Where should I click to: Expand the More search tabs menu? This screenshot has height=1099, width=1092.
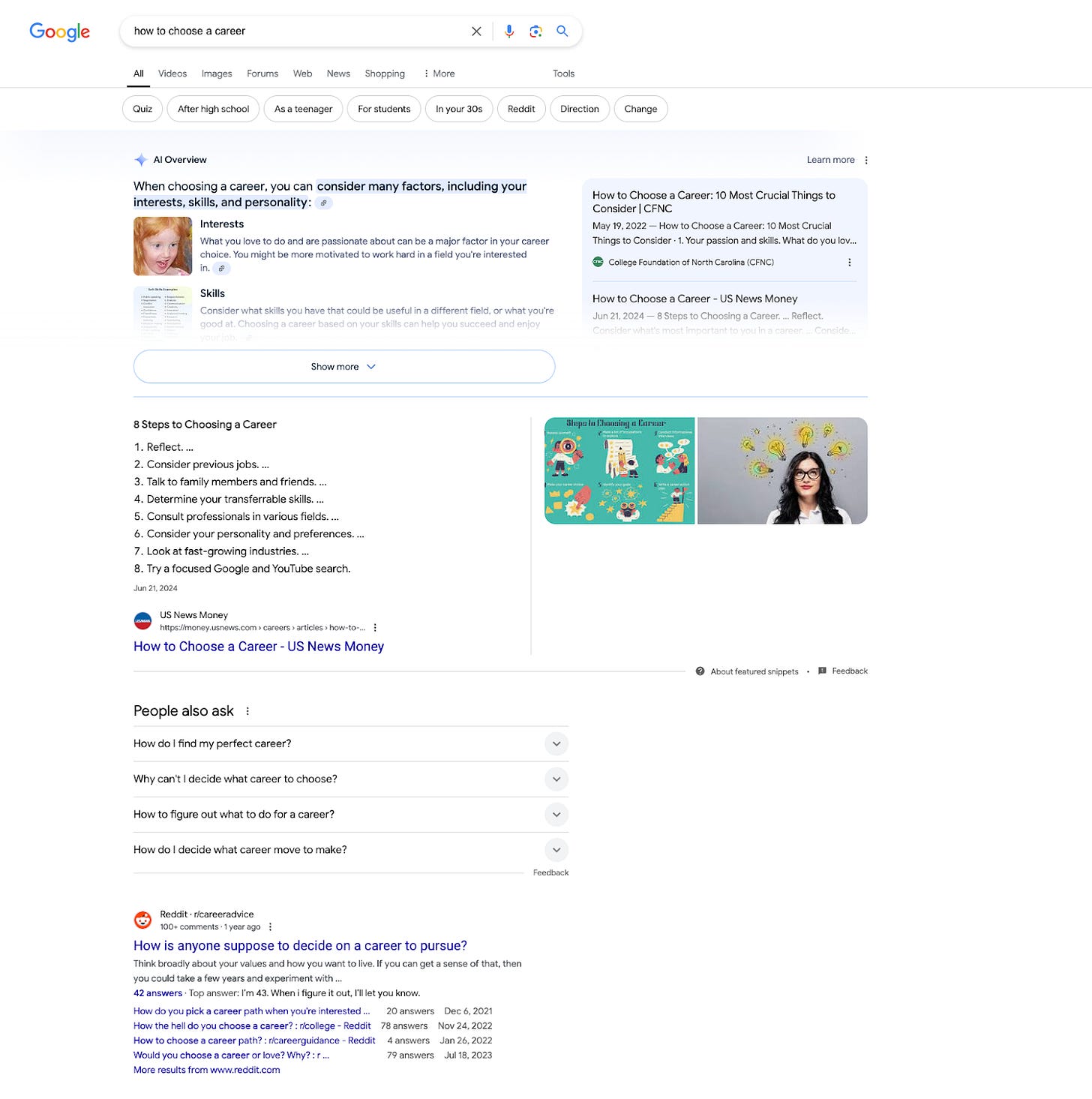(439, 74)
